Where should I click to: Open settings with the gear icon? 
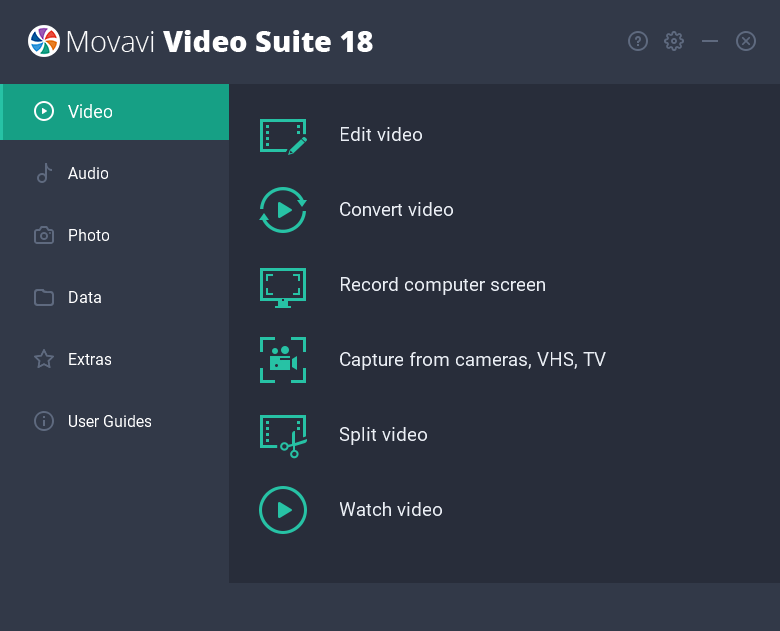click(x=674, y=41)
